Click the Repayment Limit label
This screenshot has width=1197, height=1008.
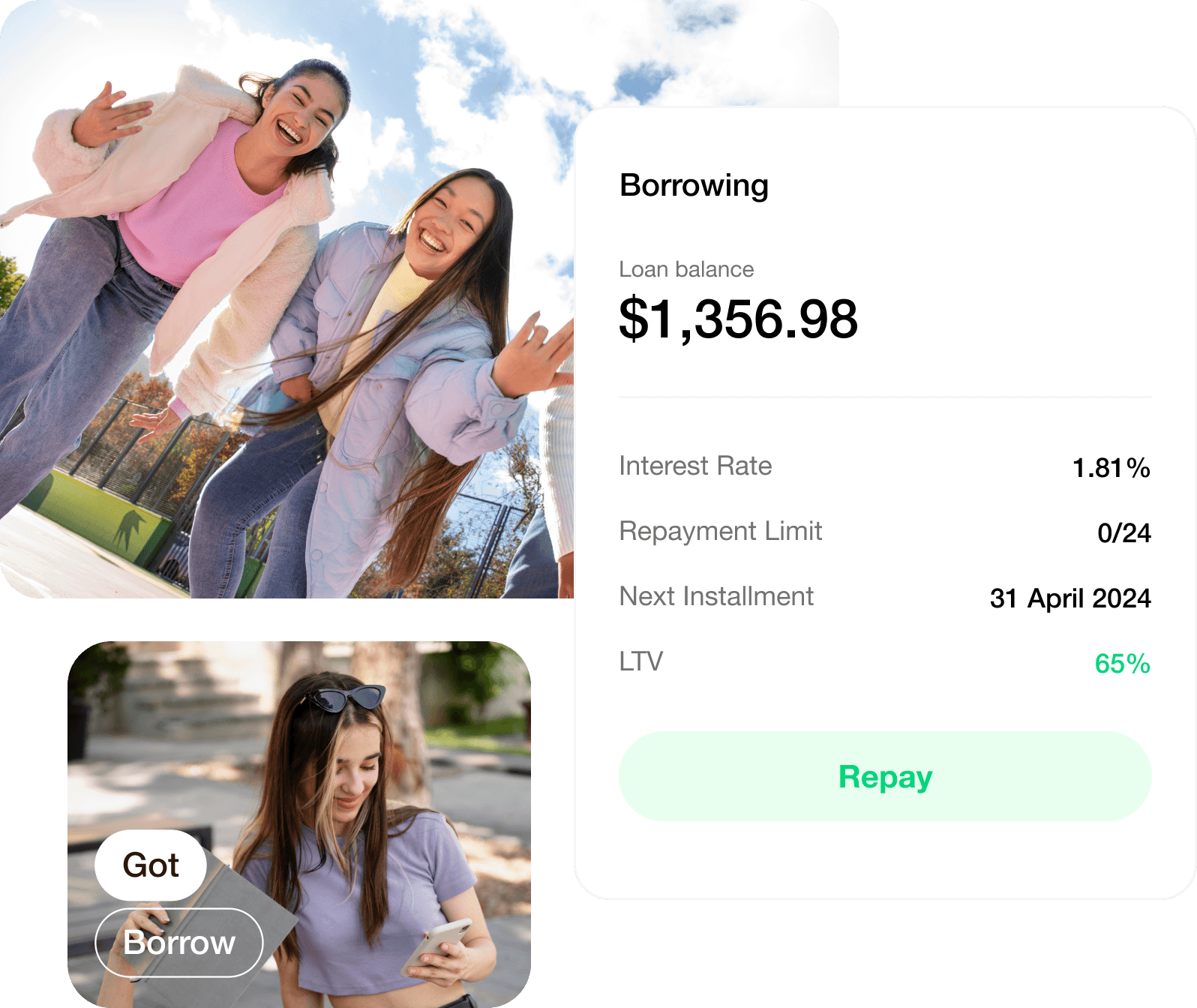pyautogui.click(x=720, y=531)
